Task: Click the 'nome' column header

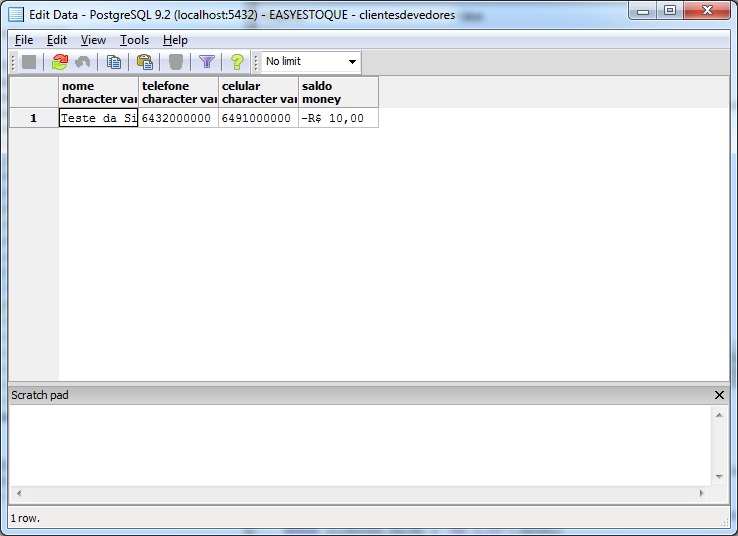Action: (x=98, y=92)
